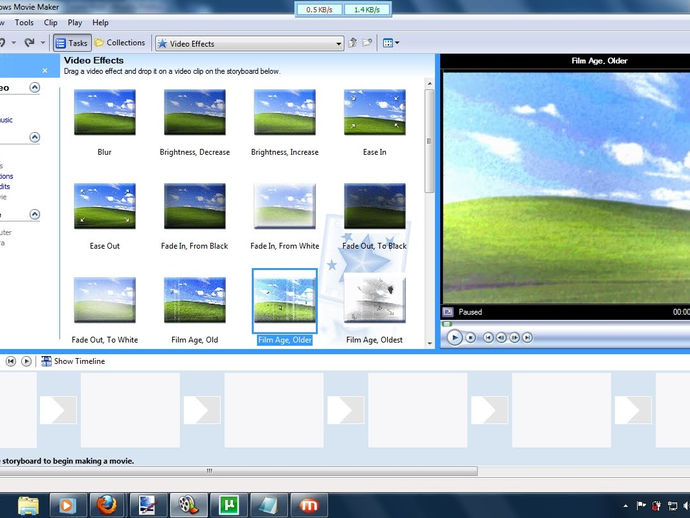Screen dimensions: 690x518
Task: Click the storyboard horizontal scrollbar
Action: click(239, 471)
